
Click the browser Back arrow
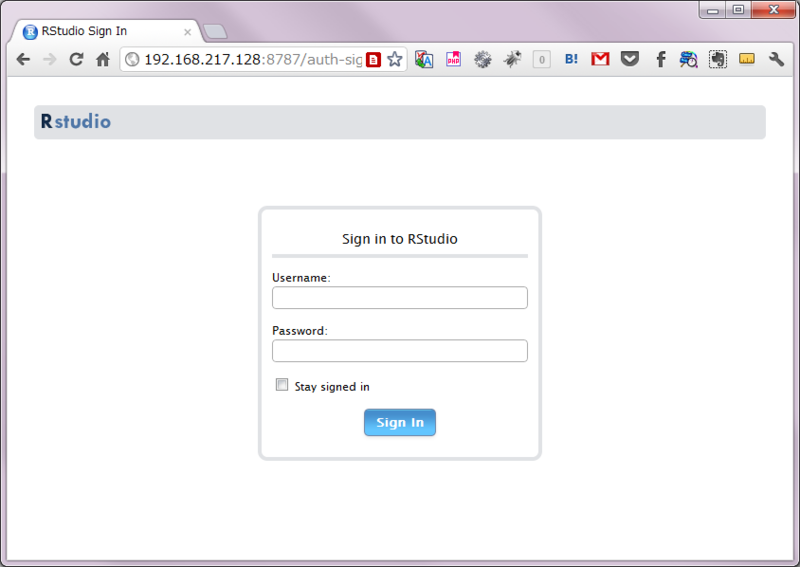click(x=23, y=60)
